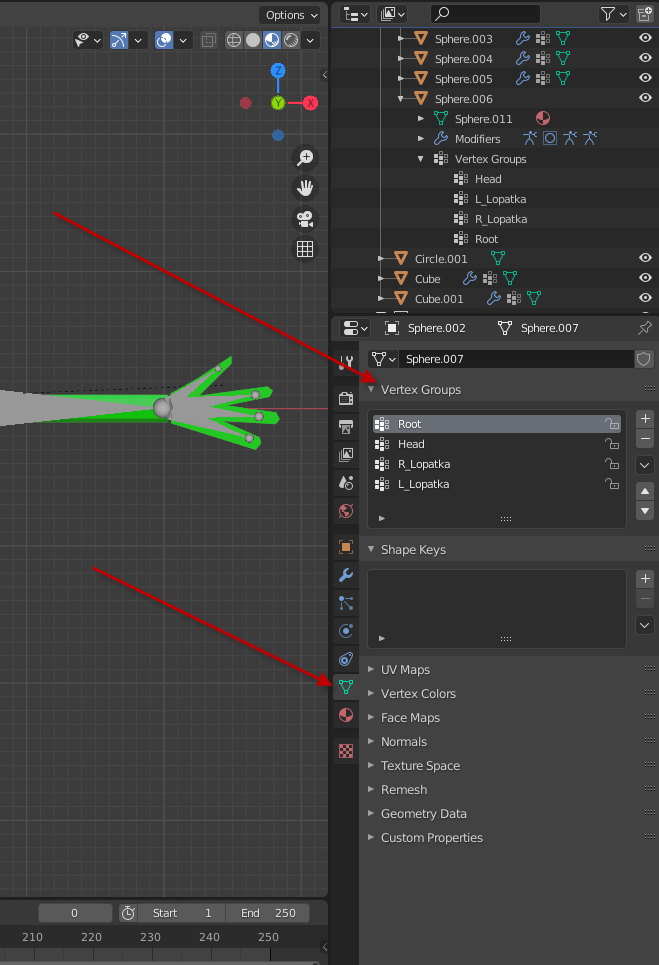
Task: Remove the selected vertex group
Action: (644, 439)
